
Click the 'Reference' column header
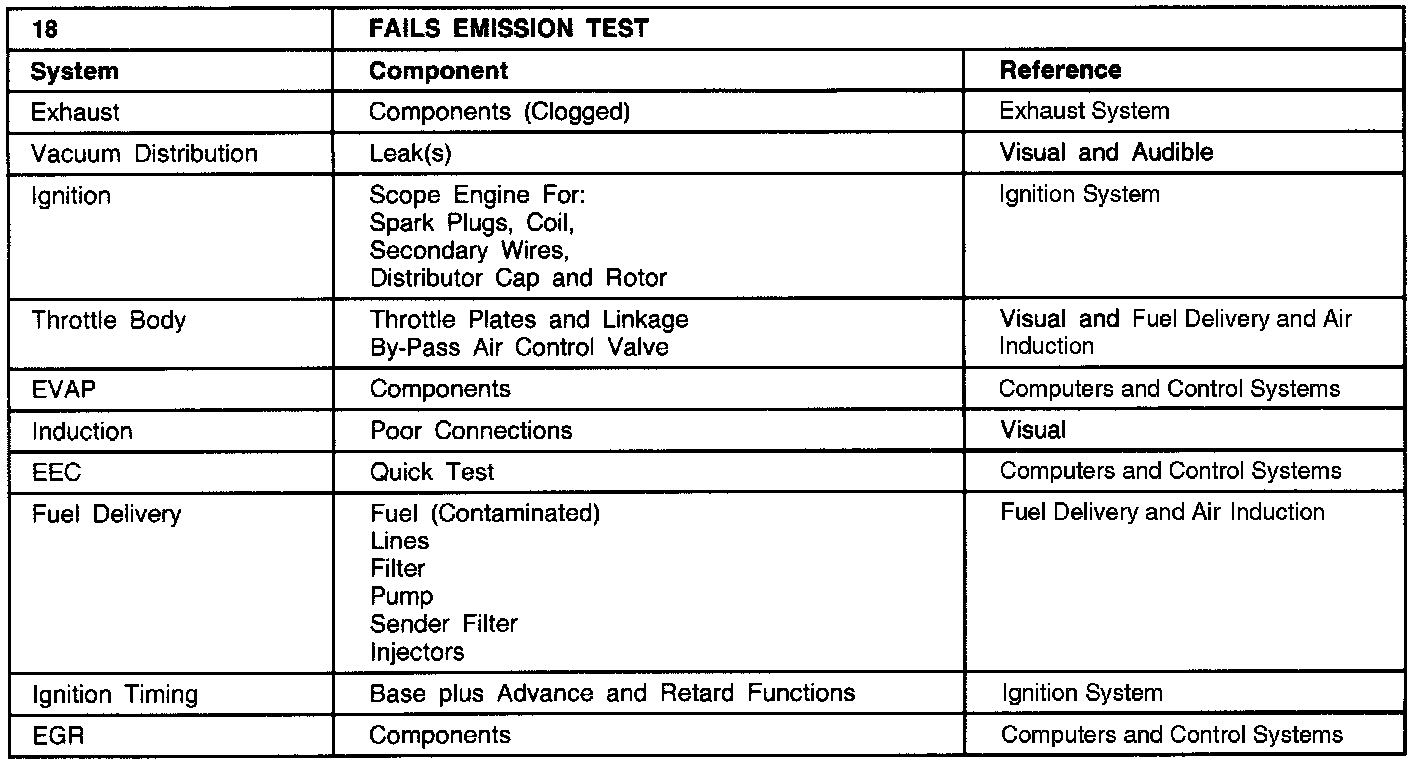[x=1060, y=71]
